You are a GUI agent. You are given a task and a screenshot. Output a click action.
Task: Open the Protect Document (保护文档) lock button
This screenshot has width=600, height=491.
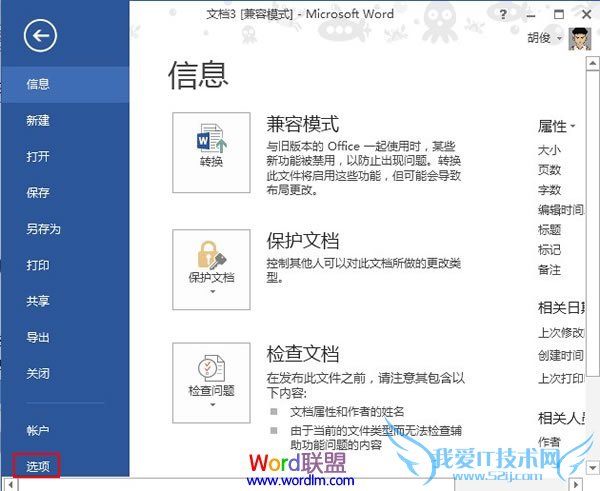click(211, 269)
